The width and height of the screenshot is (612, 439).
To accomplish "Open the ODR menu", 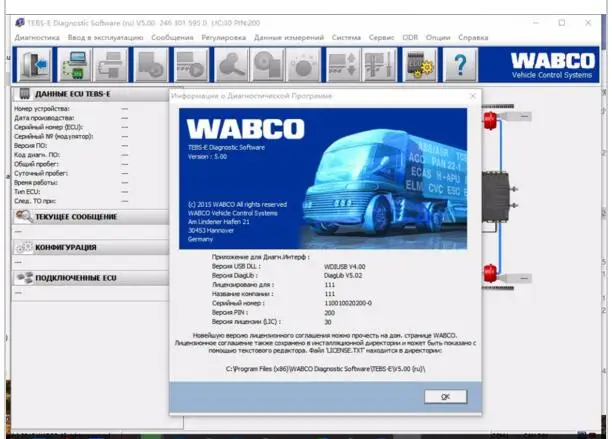I will click(410, 37).
